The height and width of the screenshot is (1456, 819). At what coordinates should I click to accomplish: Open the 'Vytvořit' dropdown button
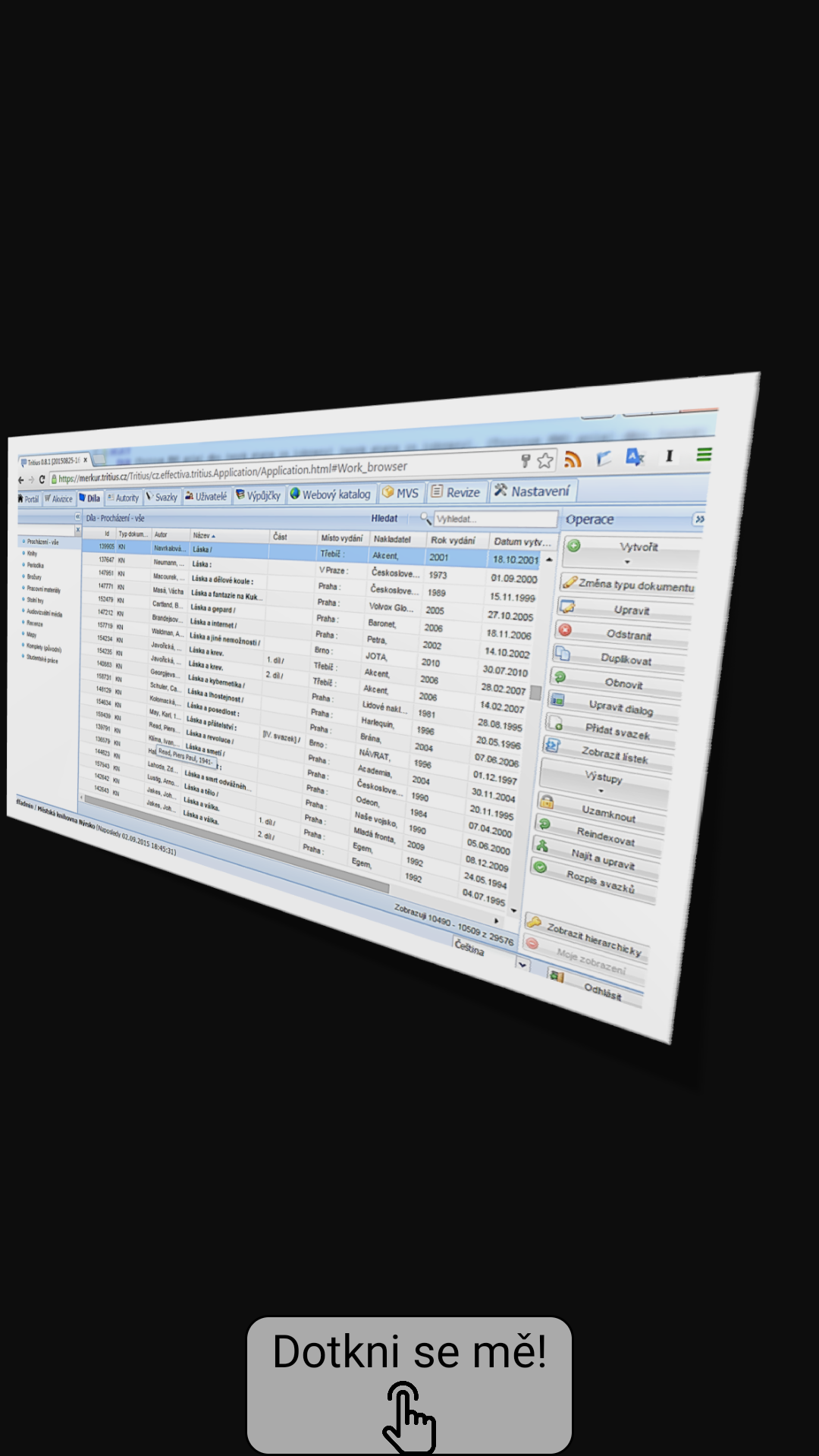tap(631, 554)
